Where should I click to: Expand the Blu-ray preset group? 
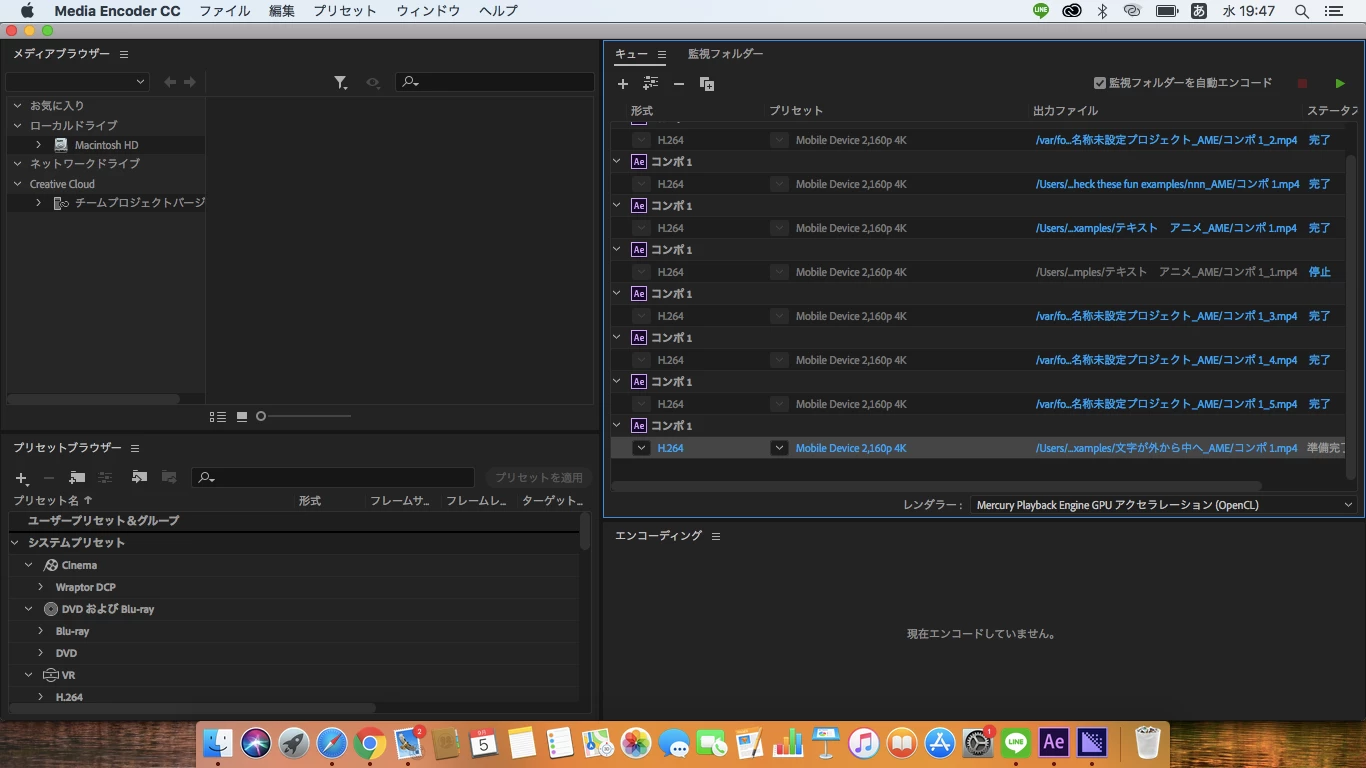[41, 631]
